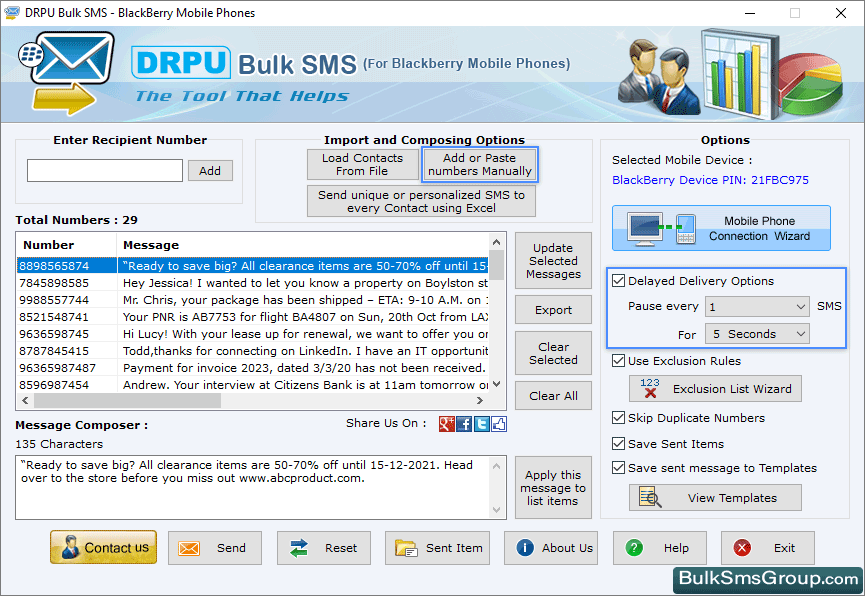Click the Twitter share icon

[x=482, y=424]
